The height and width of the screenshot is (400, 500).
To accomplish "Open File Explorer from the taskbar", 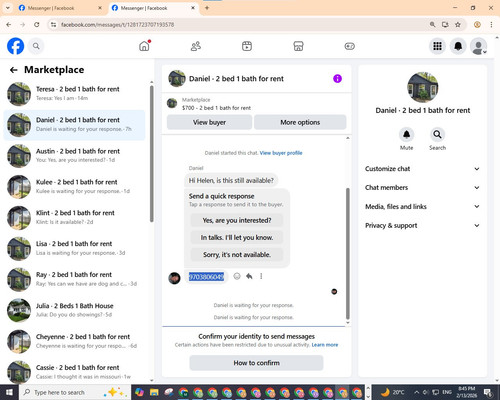I will (x=154, y=392).
